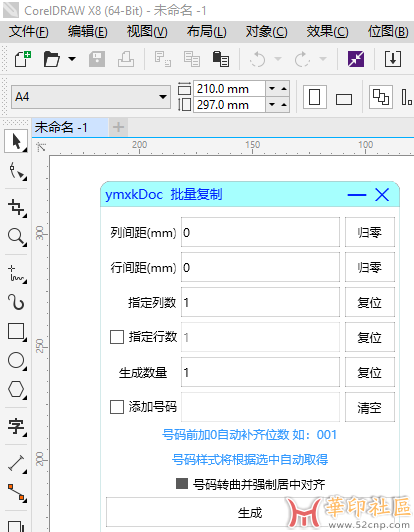Increase page height with up arrow
Screen dimensions: 414x532
pyautogui.click(x=284, y=105)
